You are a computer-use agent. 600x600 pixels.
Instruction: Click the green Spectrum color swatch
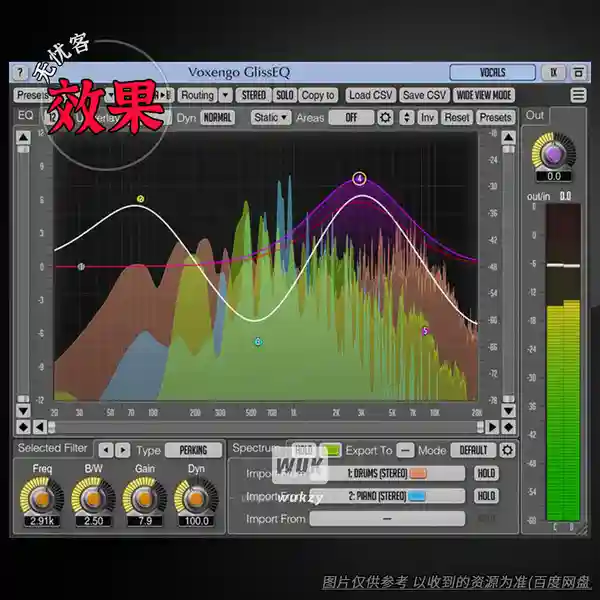(331, 450)
